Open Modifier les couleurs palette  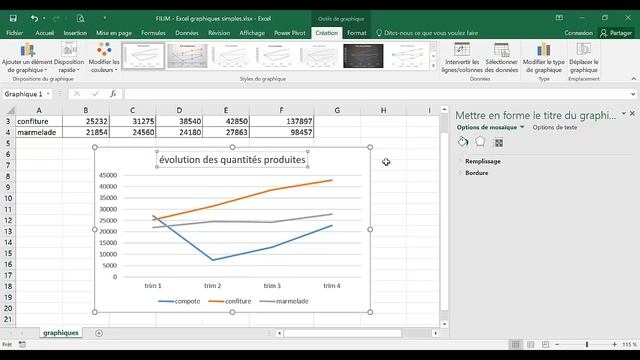[x=104, y=58]
